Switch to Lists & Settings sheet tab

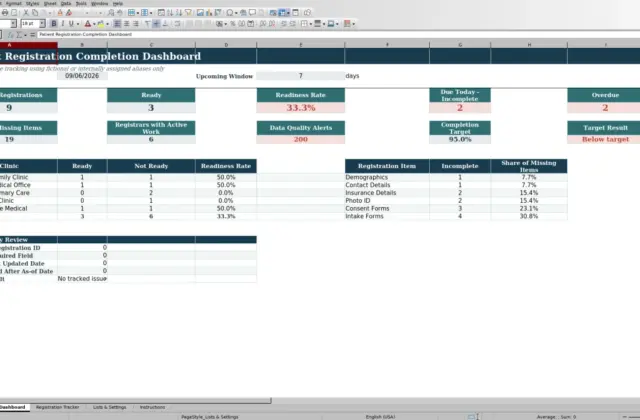coord(109,407)
